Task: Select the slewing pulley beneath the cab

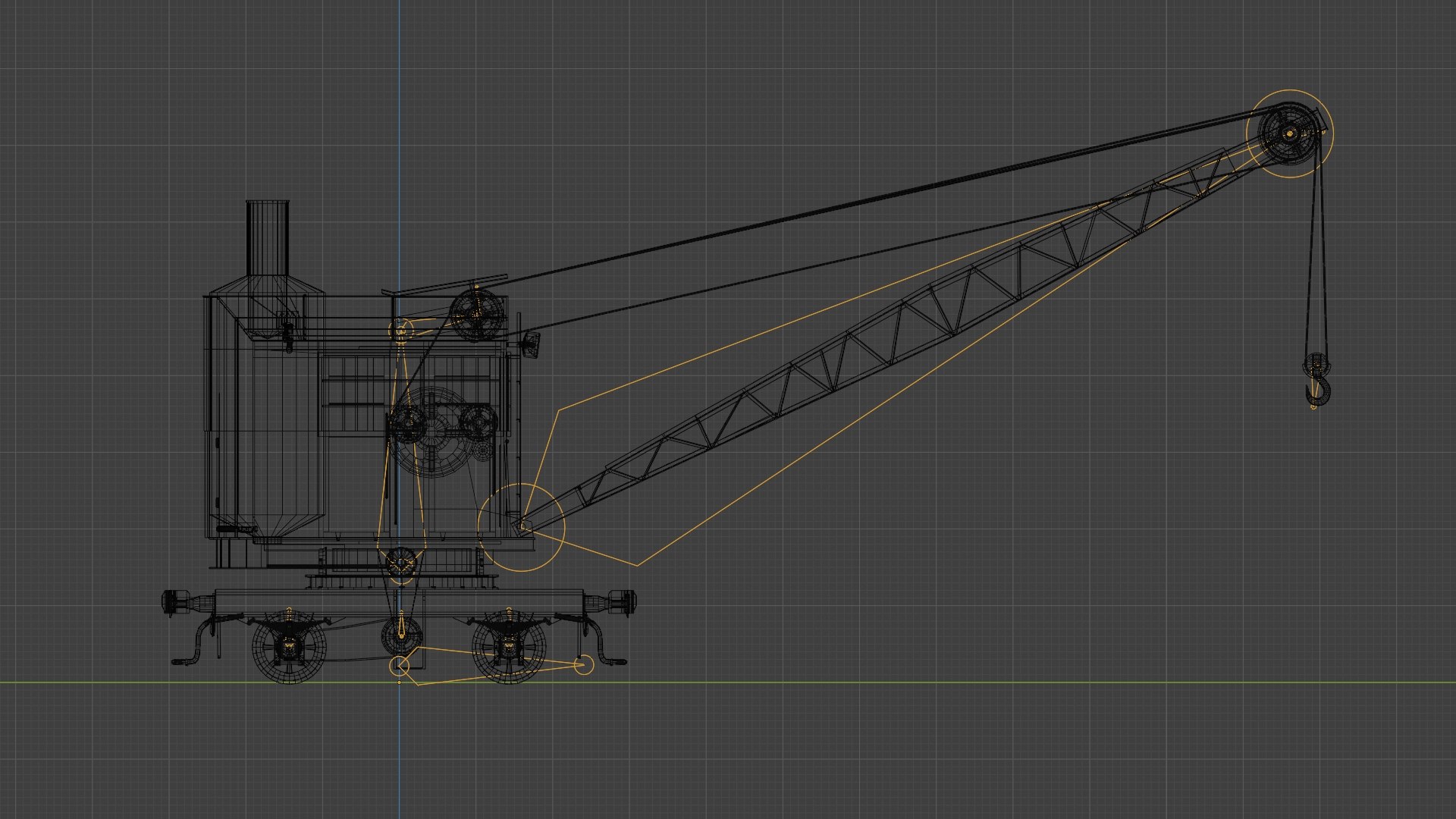Action: pyautogui.click(x=401, y=563)
